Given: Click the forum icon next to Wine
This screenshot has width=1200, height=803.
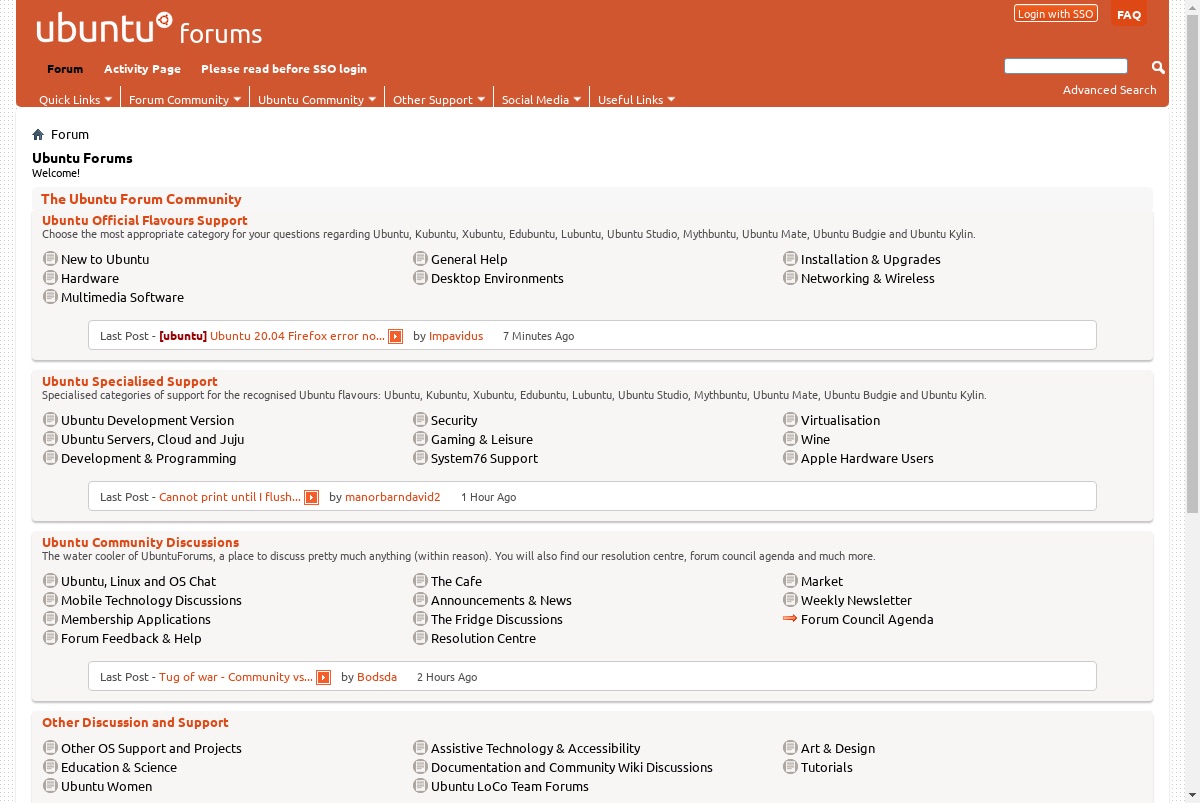Looking at the screenshot, I should 790,438.
